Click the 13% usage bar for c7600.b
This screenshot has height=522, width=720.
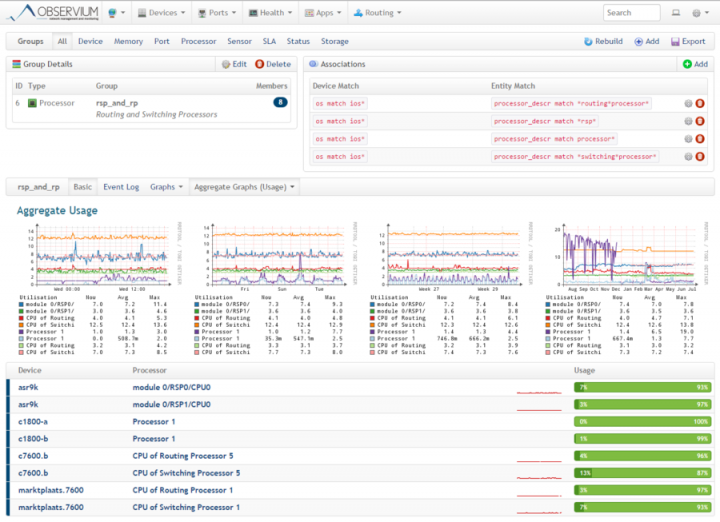coord(642,473)
